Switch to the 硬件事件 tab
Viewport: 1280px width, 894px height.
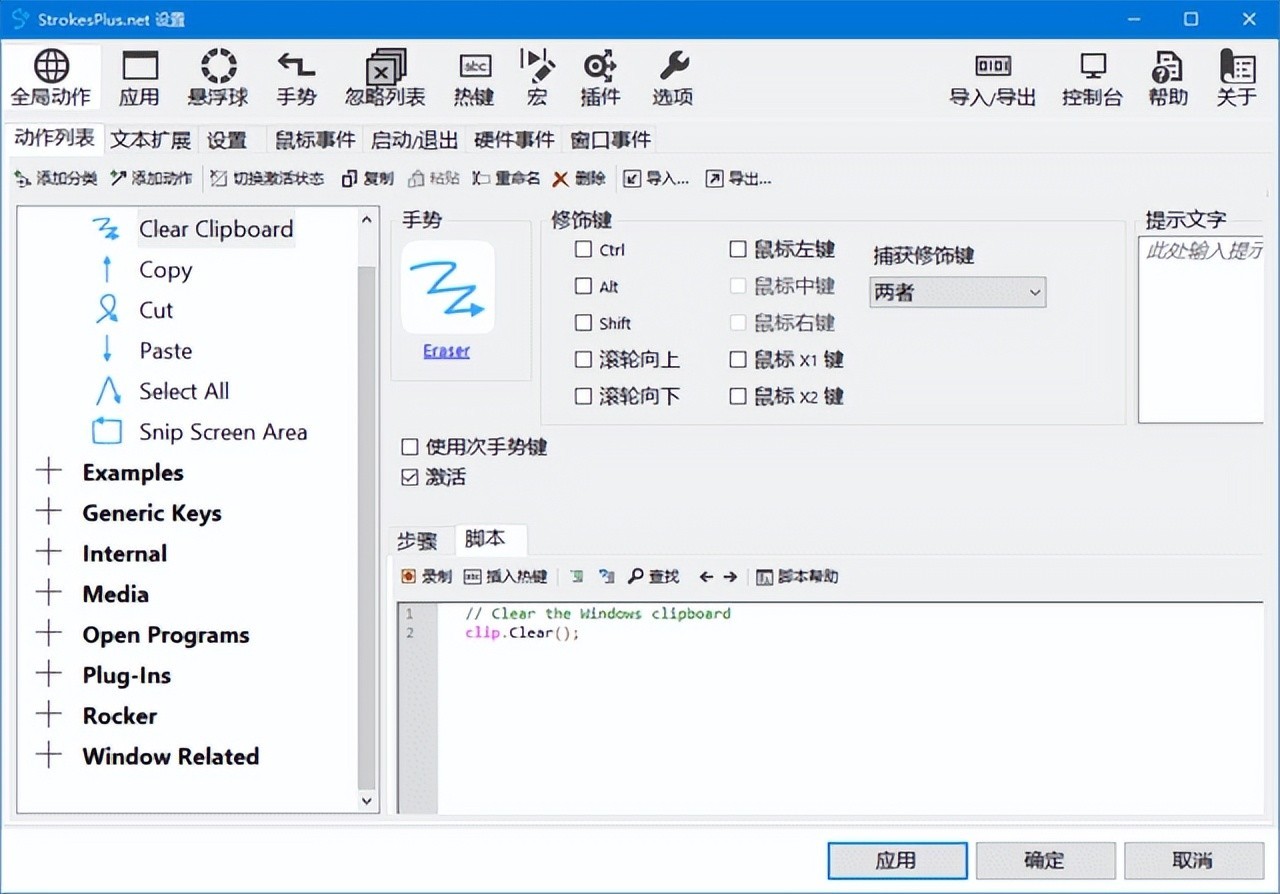(x=514, y=139)
